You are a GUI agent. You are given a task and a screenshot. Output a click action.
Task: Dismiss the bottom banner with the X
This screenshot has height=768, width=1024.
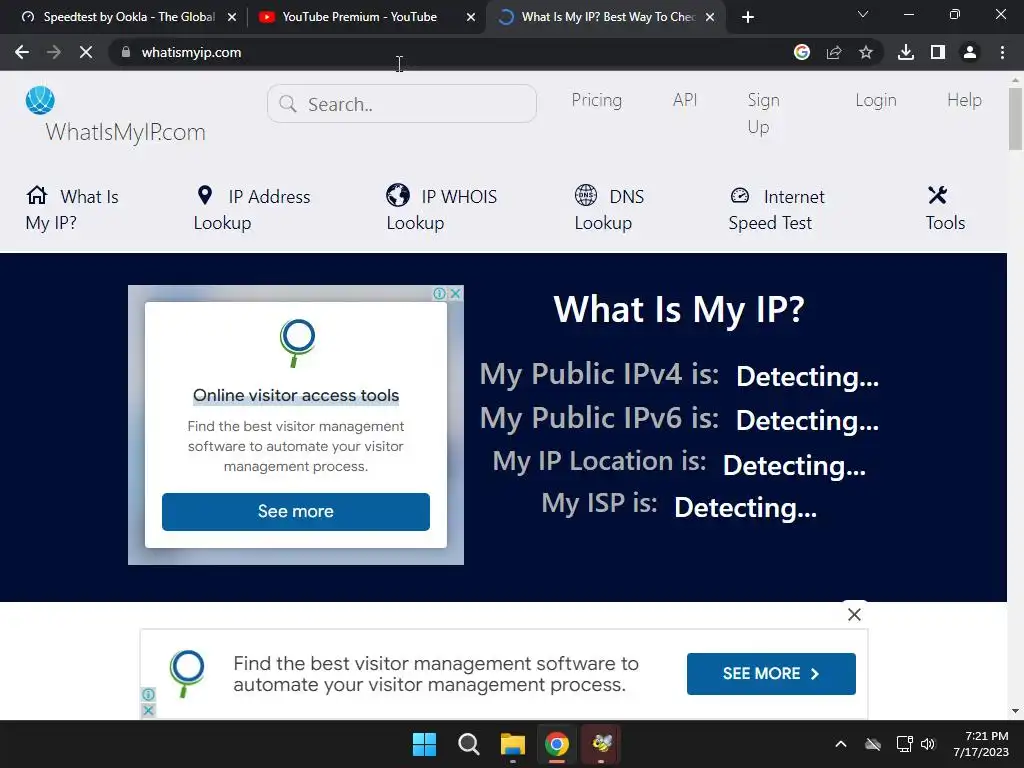pos(854,615)
